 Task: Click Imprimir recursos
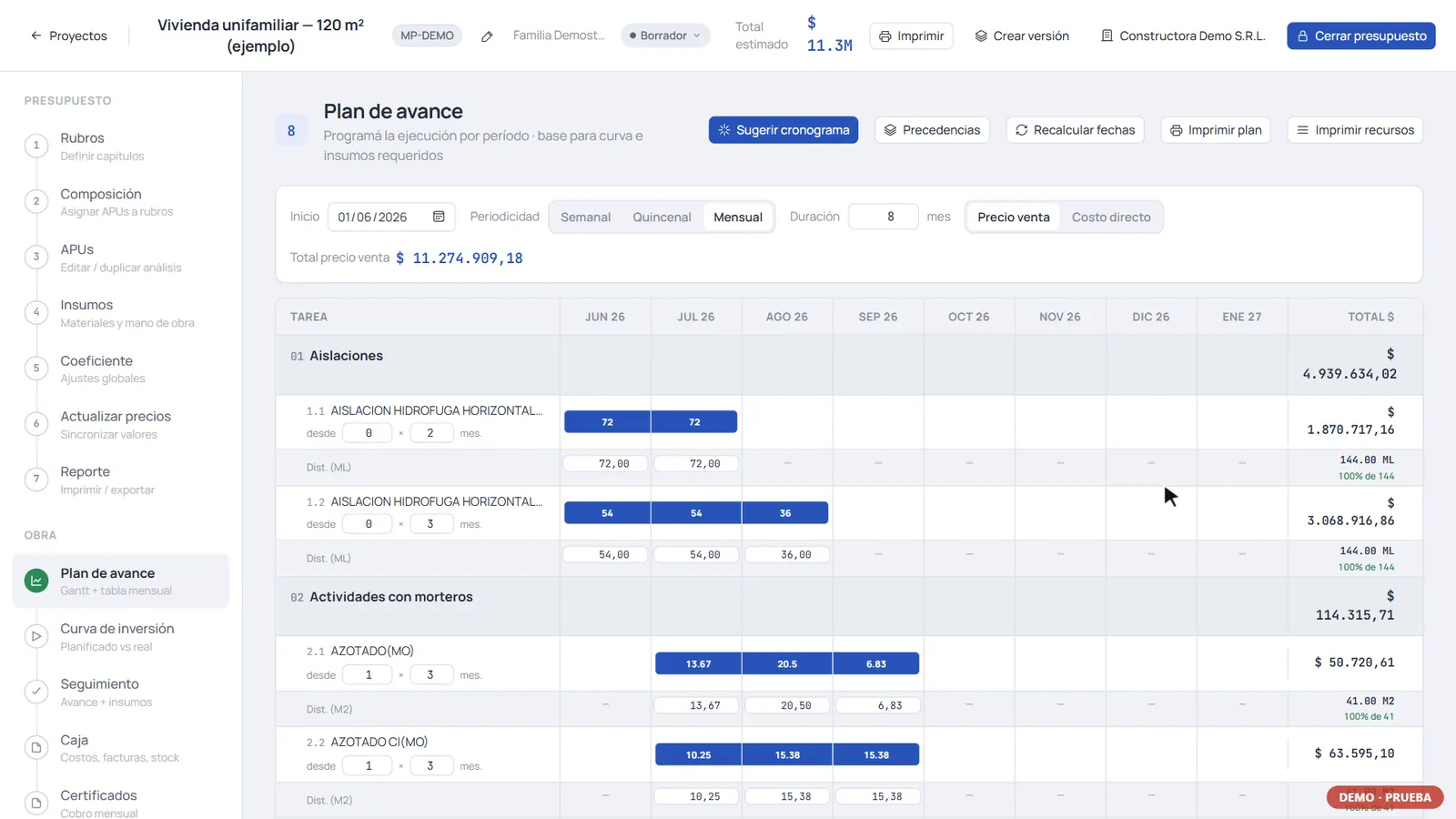point(1355,130)
